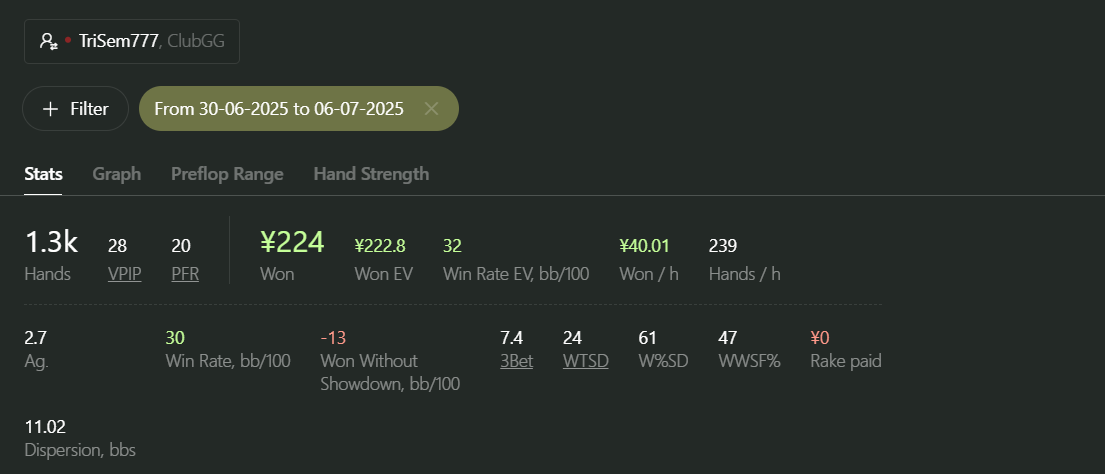Remove the date range filter with X

431,108
